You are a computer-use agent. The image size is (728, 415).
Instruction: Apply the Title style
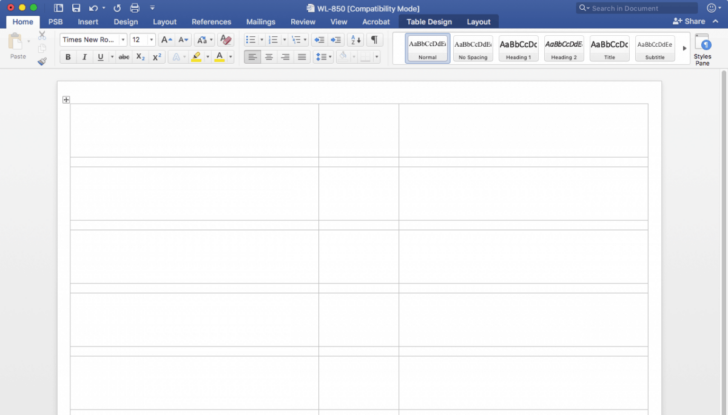click(609, 48)
